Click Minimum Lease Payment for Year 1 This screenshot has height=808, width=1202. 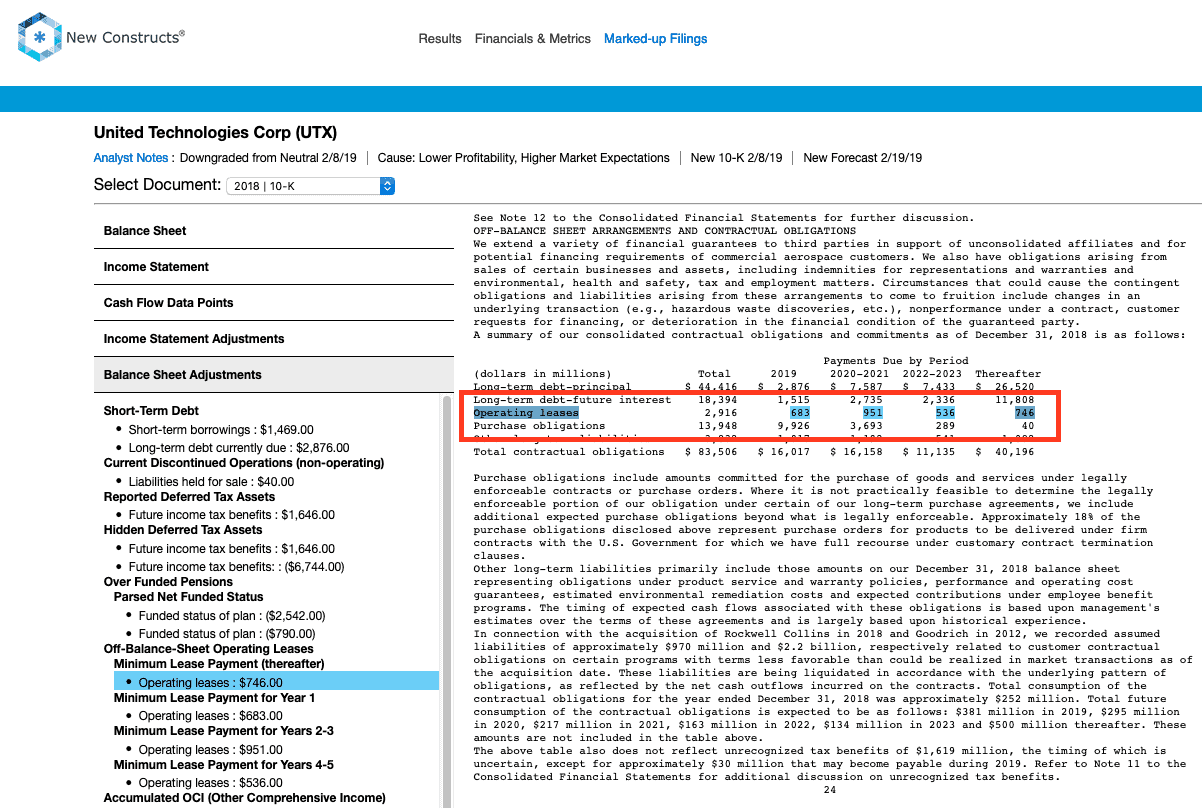[x=214, y=698]
